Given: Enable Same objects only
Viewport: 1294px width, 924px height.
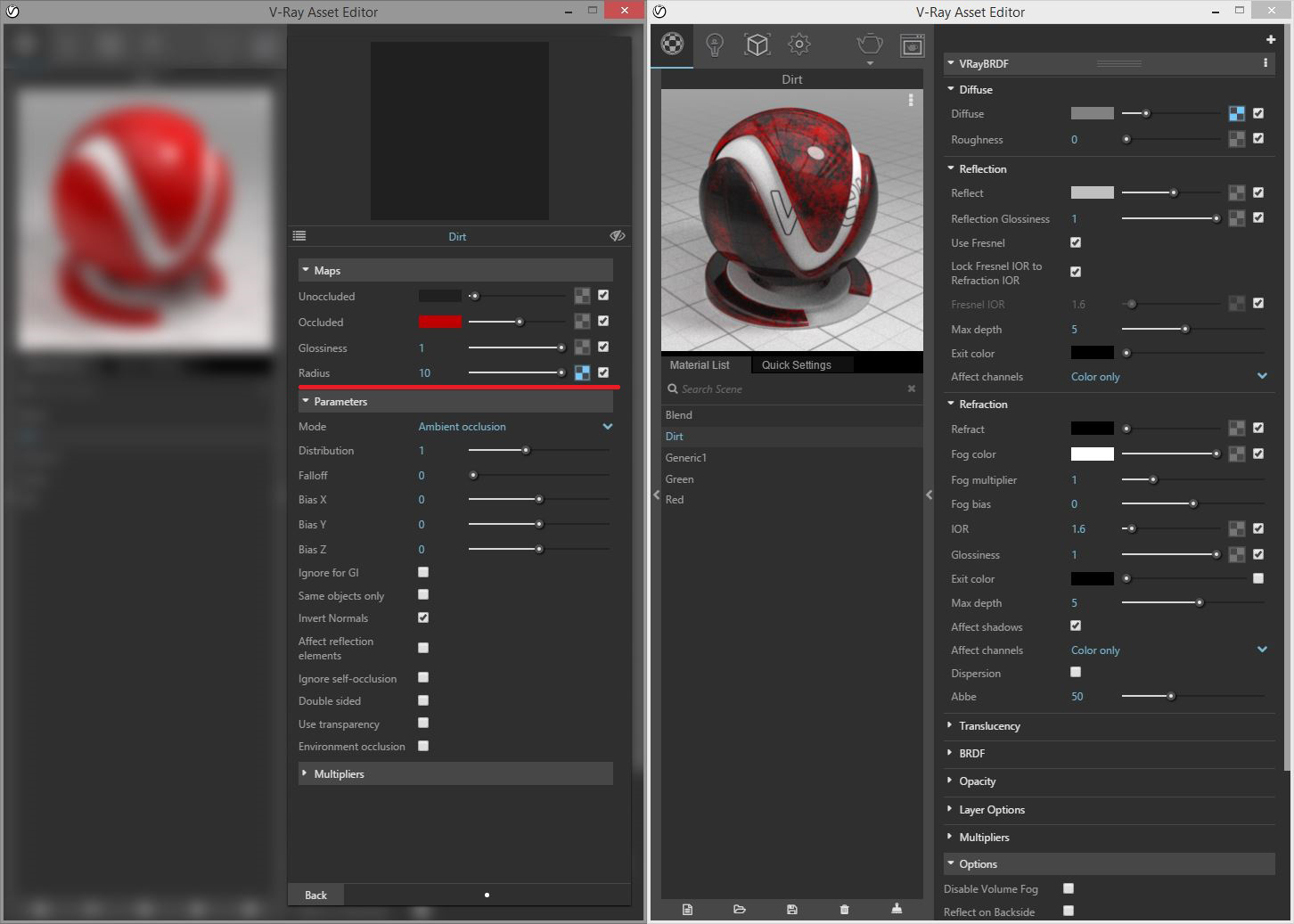Looking at the screenshot, I should coord(423,594).
